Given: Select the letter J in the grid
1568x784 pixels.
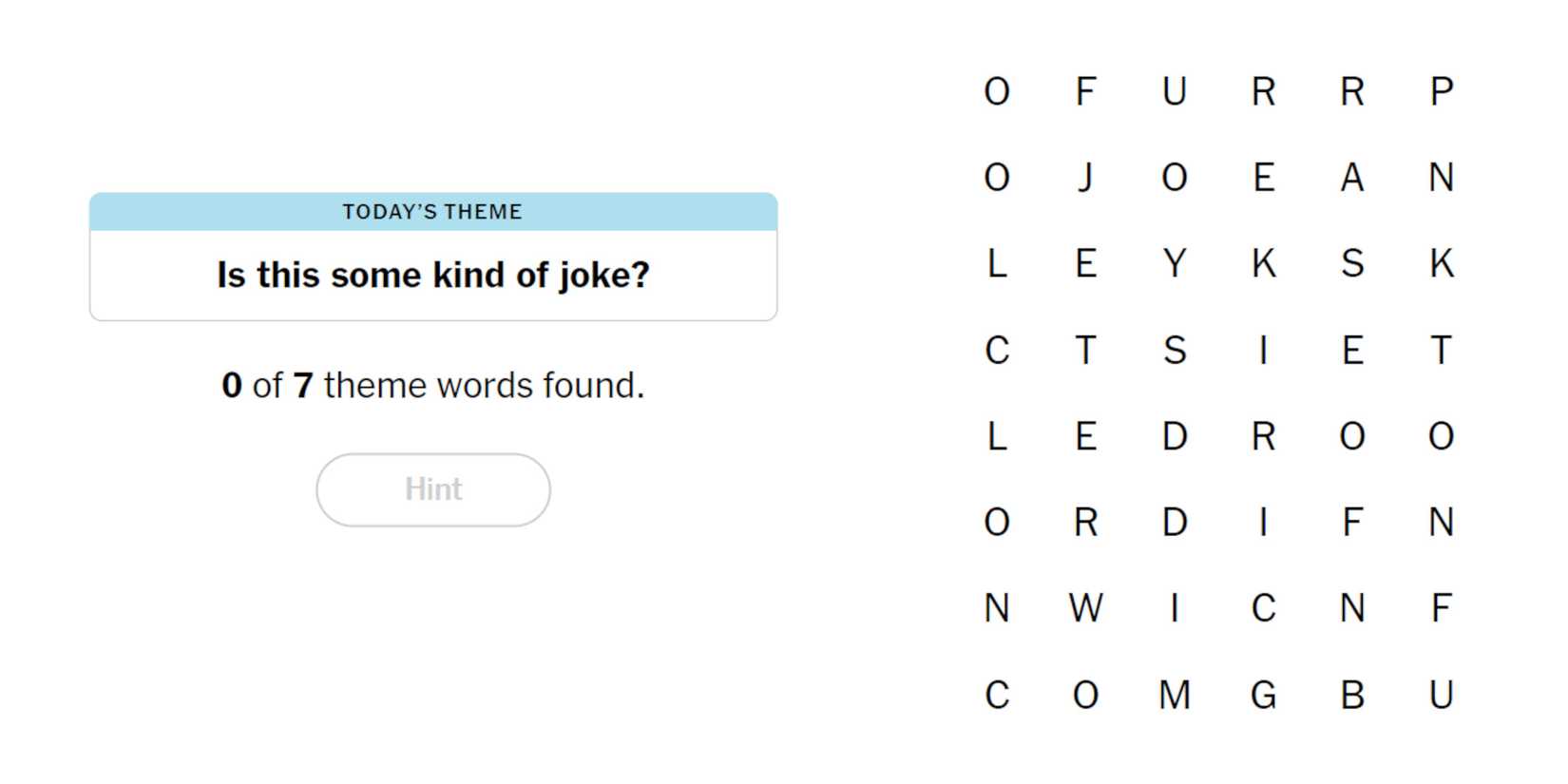Looking at the screenshot, I should [x=1085, y=178].
